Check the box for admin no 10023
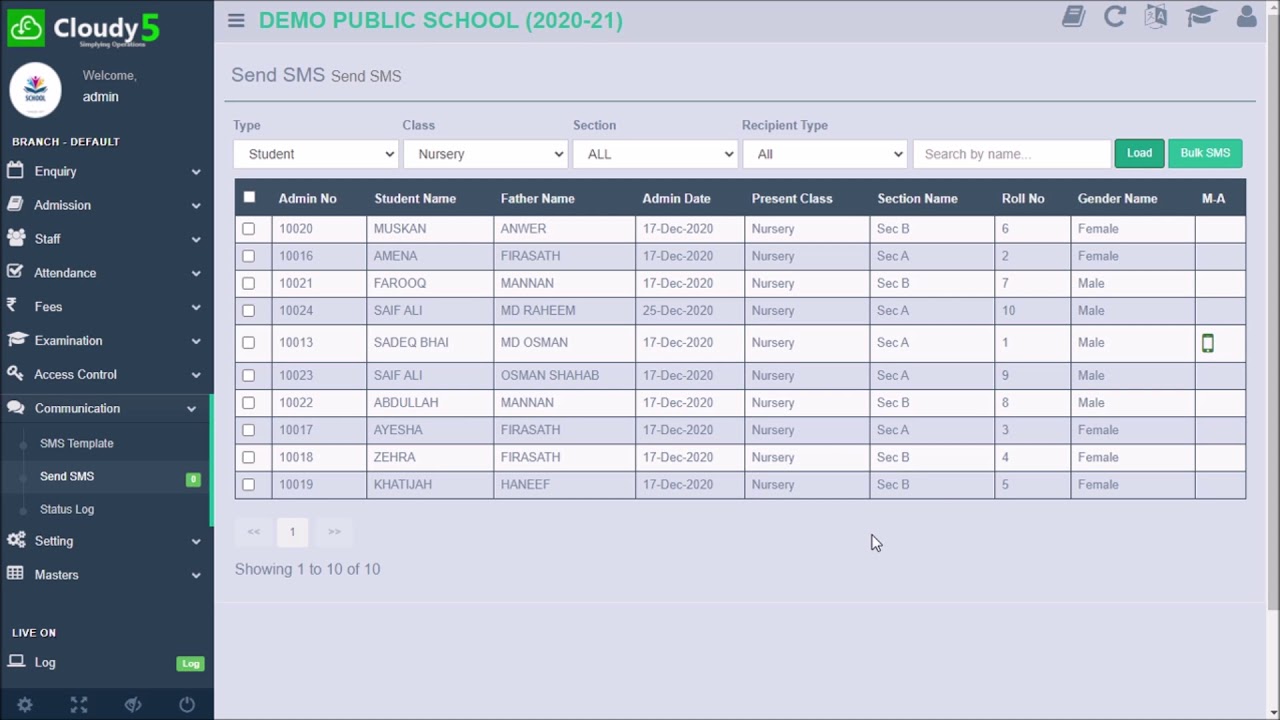Viewport: 1280px width, 720px height. (249, 376)
